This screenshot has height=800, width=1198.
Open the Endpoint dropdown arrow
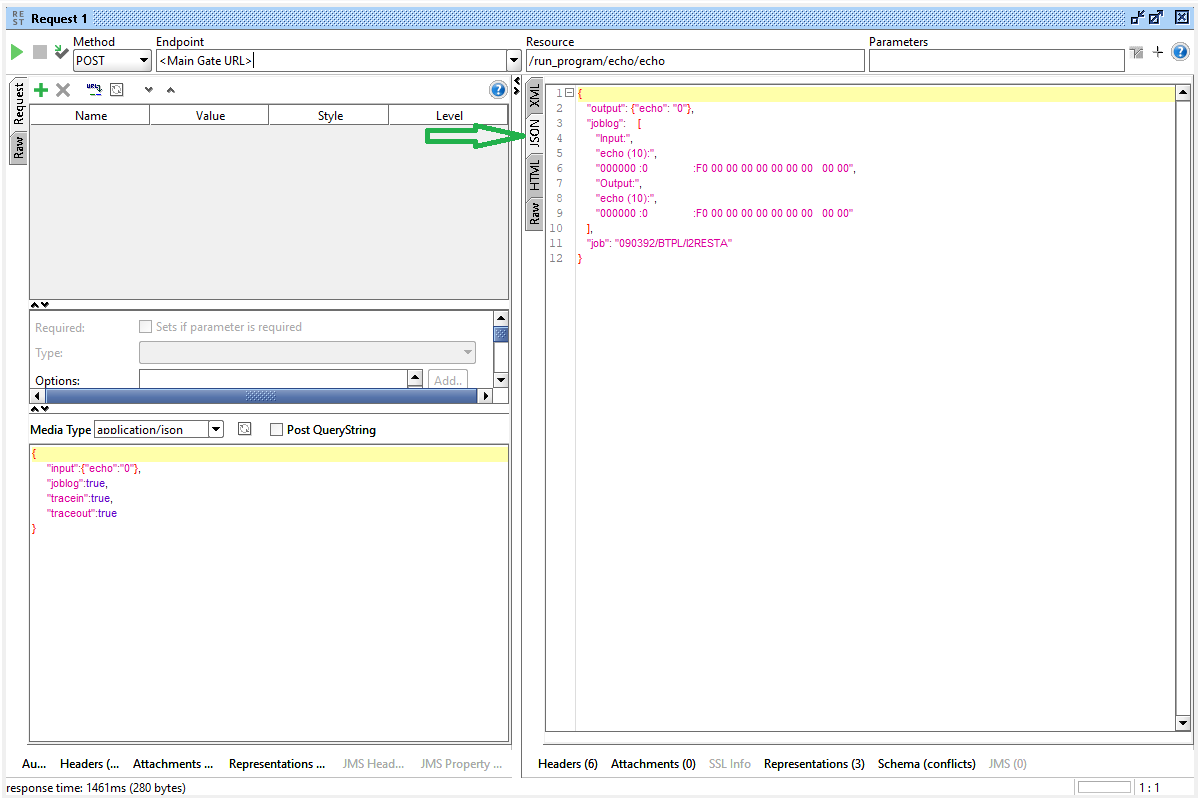click(513, 60)
